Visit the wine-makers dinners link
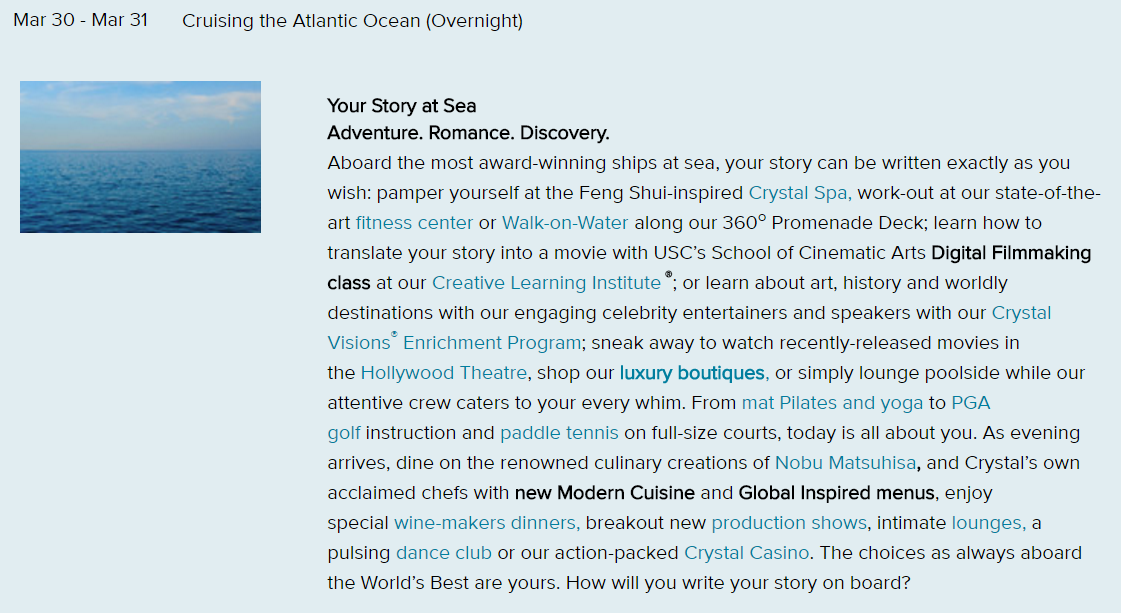This screenshot has height=613, width=1121. (487, 524)
